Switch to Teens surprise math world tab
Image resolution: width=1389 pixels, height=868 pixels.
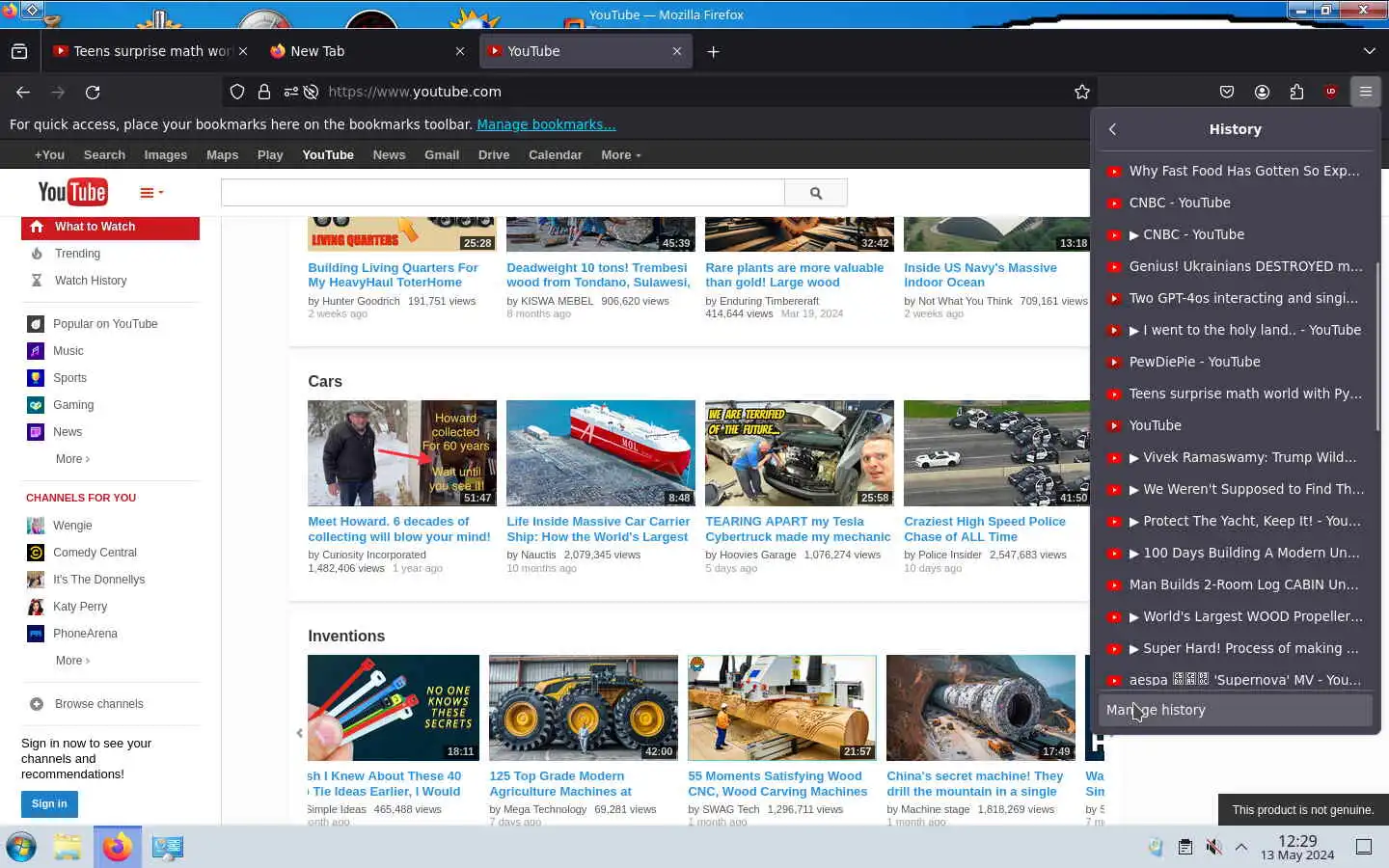150,51
